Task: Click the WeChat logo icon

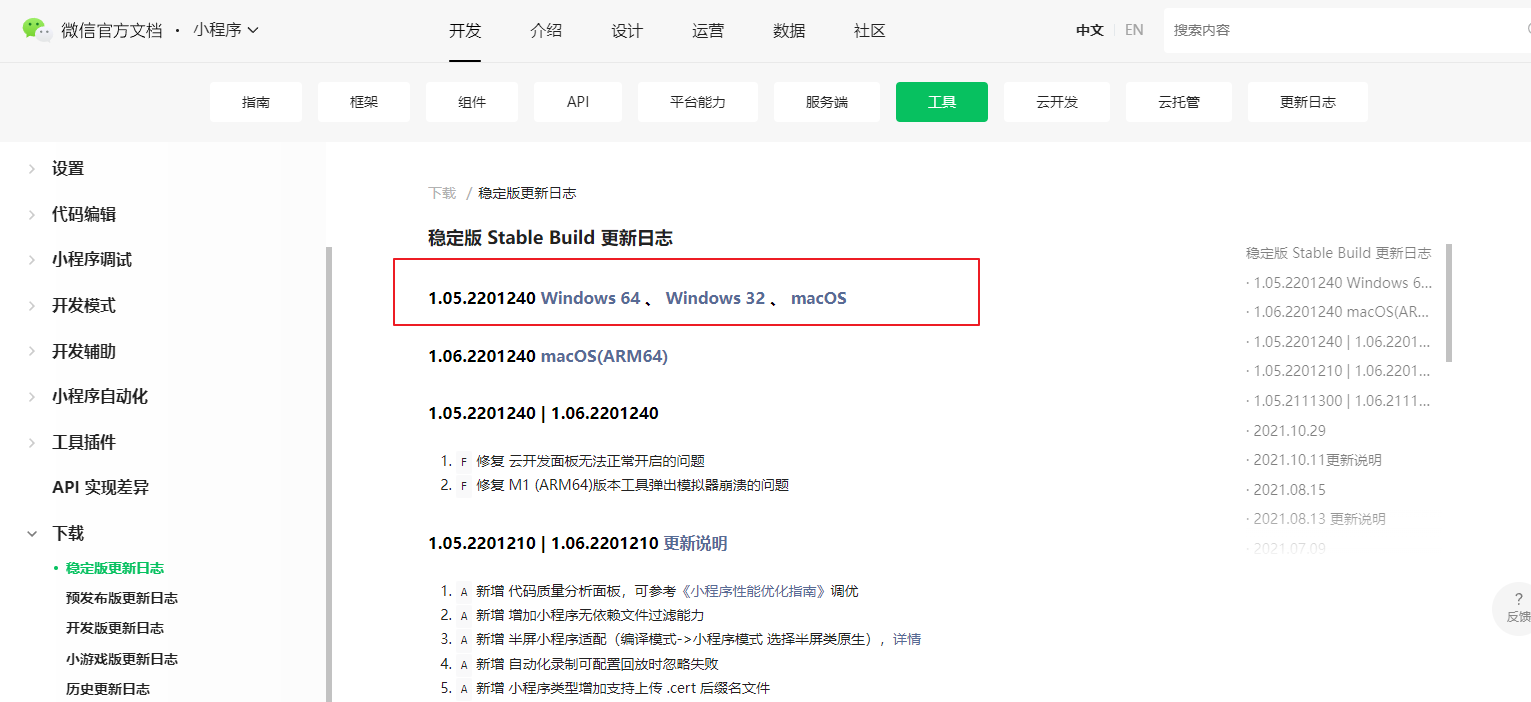Action: click(37, 30)
